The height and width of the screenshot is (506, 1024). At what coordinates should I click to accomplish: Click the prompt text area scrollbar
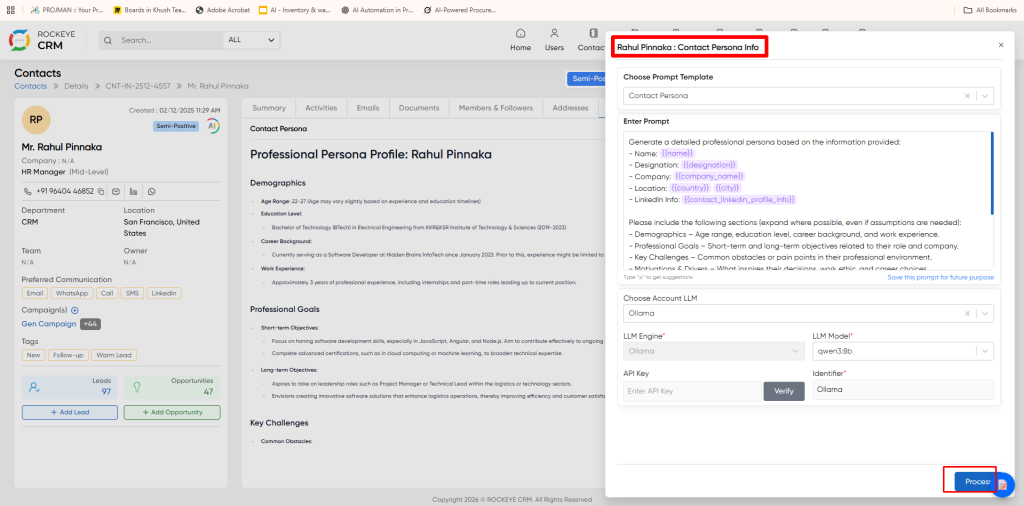pos(992,173)
